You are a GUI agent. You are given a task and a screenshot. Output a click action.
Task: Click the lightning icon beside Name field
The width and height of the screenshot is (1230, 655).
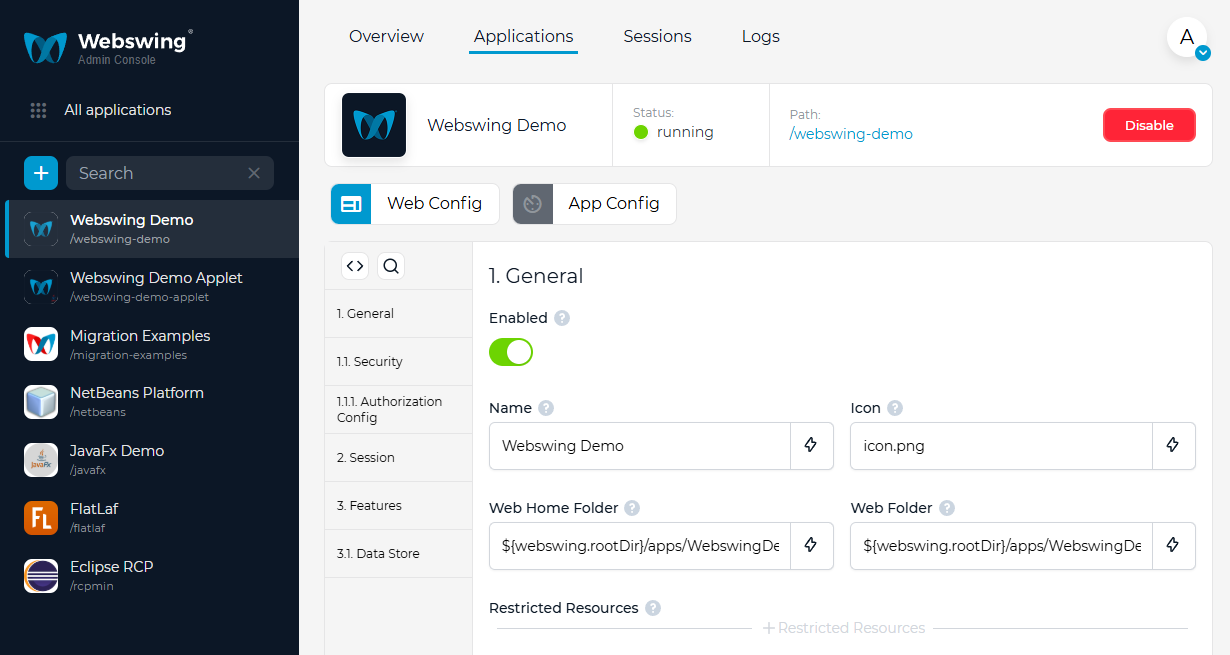(811, 446)
